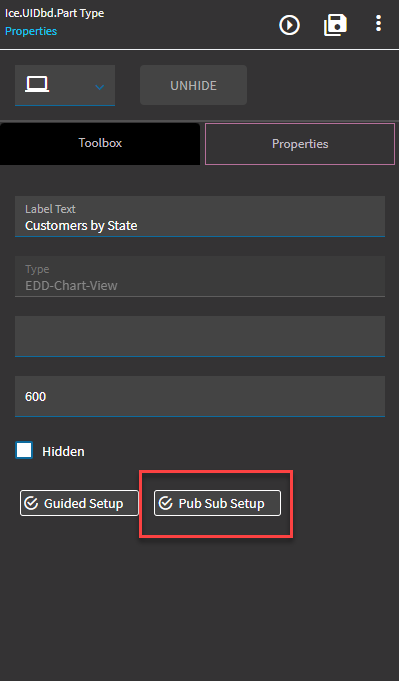The width and height of the screenshot is (399, 681).
Task: Click the empty unlabeled input field
Action: [200, 336]
